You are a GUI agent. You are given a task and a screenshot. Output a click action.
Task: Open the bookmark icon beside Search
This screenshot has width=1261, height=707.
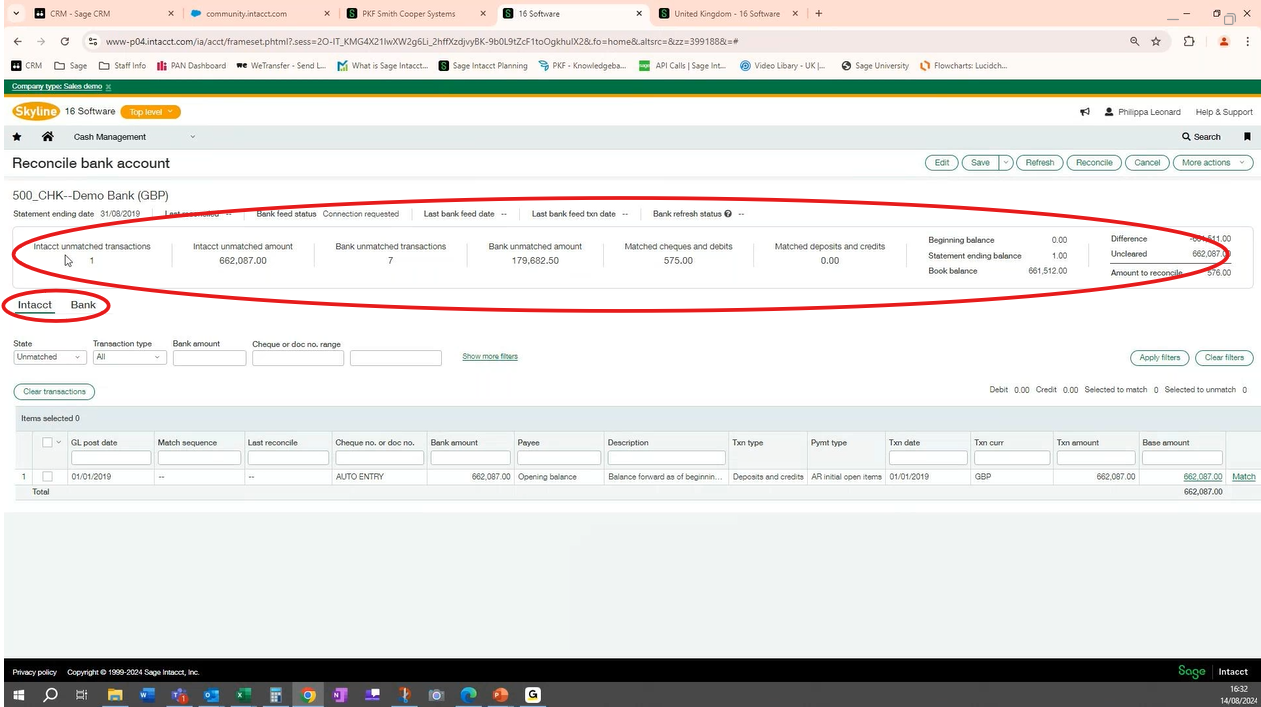(1247, 137)
